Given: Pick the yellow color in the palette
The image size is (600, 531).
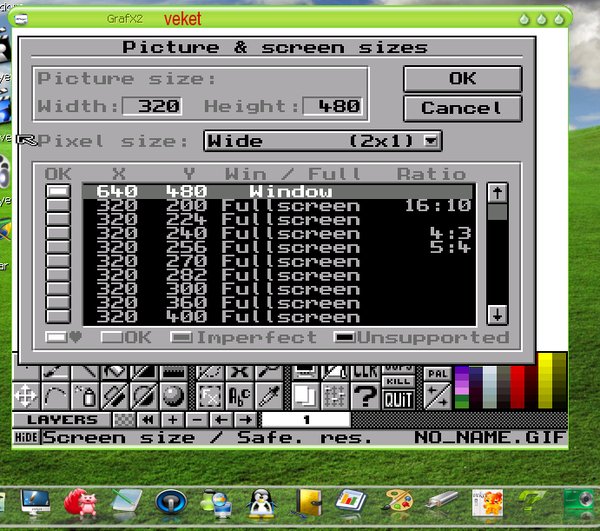Looking at the screenshot, I should (x=551, y=378).
